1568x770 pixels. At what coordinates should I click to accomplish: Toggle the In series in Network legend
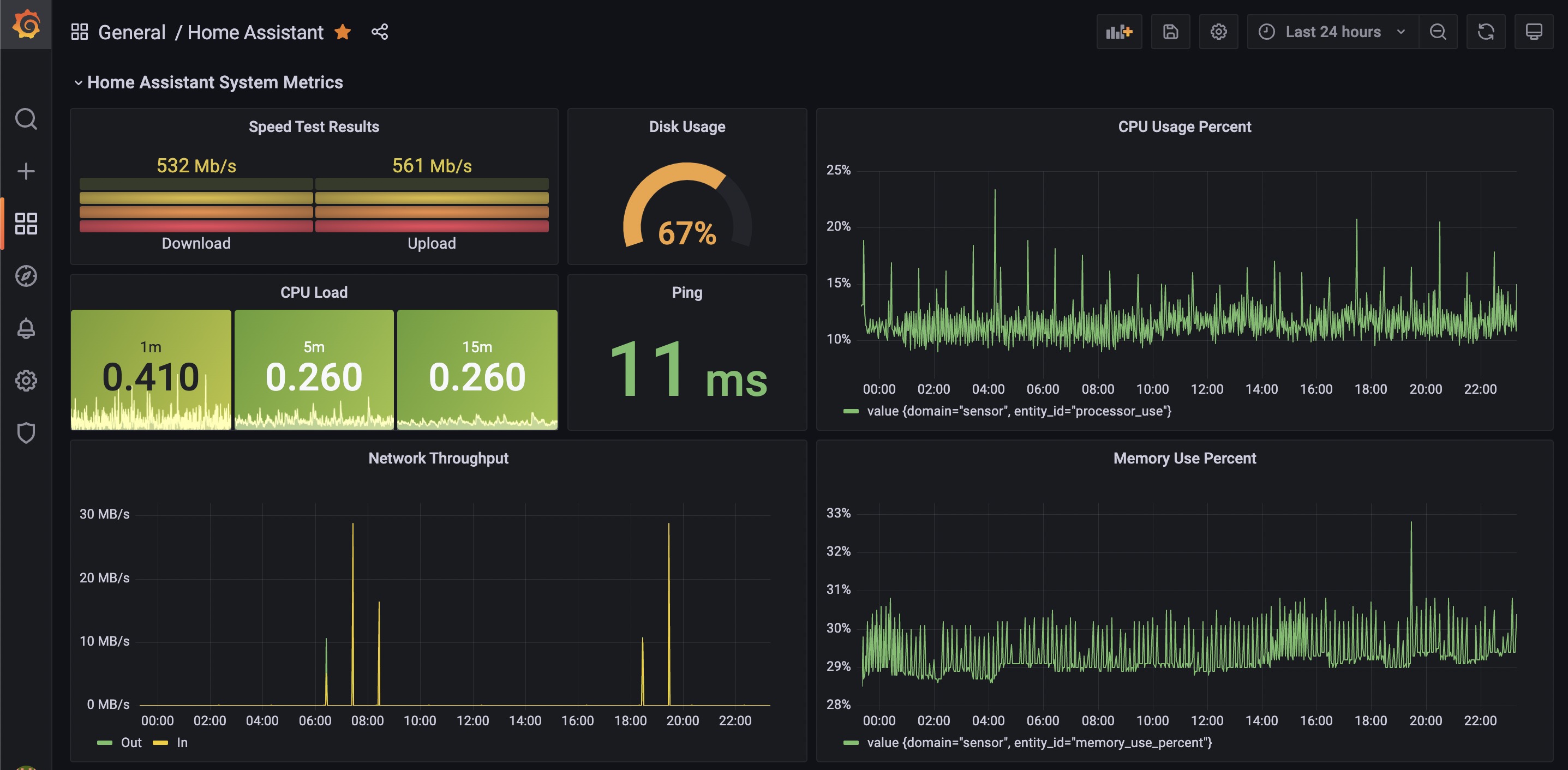(x=181, y=742)
